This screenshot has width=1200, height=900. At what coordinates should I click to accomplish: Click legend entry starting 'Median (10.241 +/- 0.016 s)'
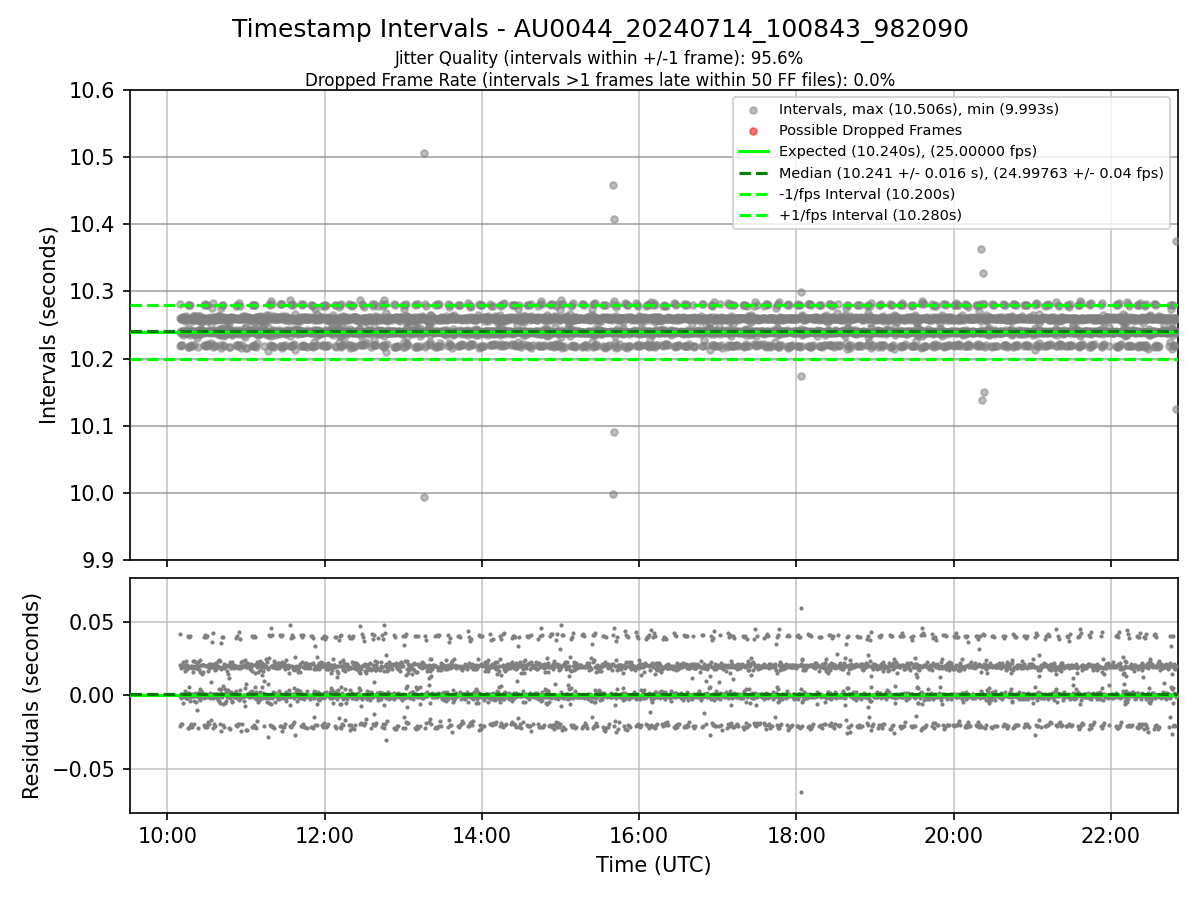[x=971, y=172]
